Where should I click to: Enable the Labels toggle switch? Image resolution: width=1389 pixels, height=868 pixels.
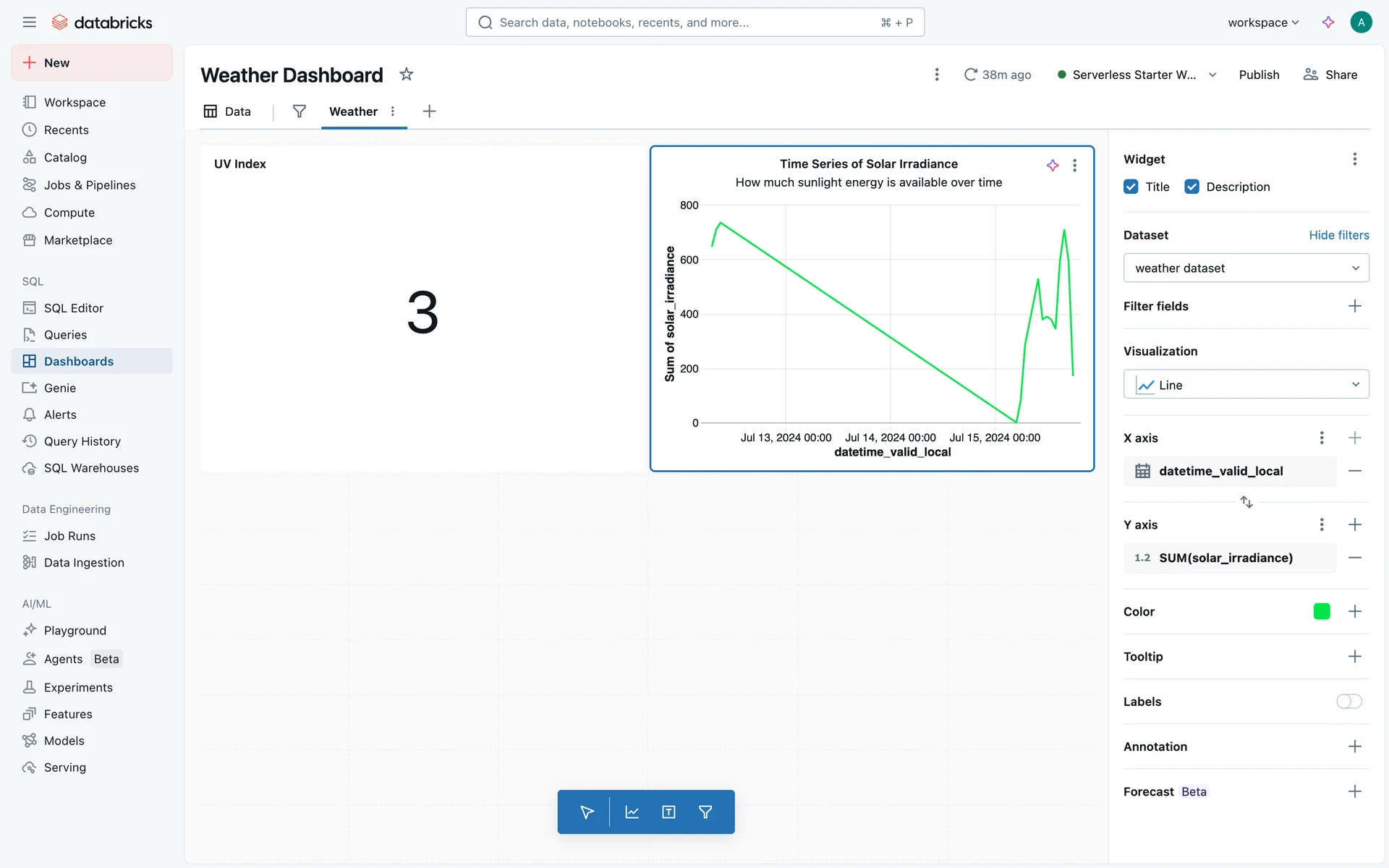click(x=1348, y=701)
